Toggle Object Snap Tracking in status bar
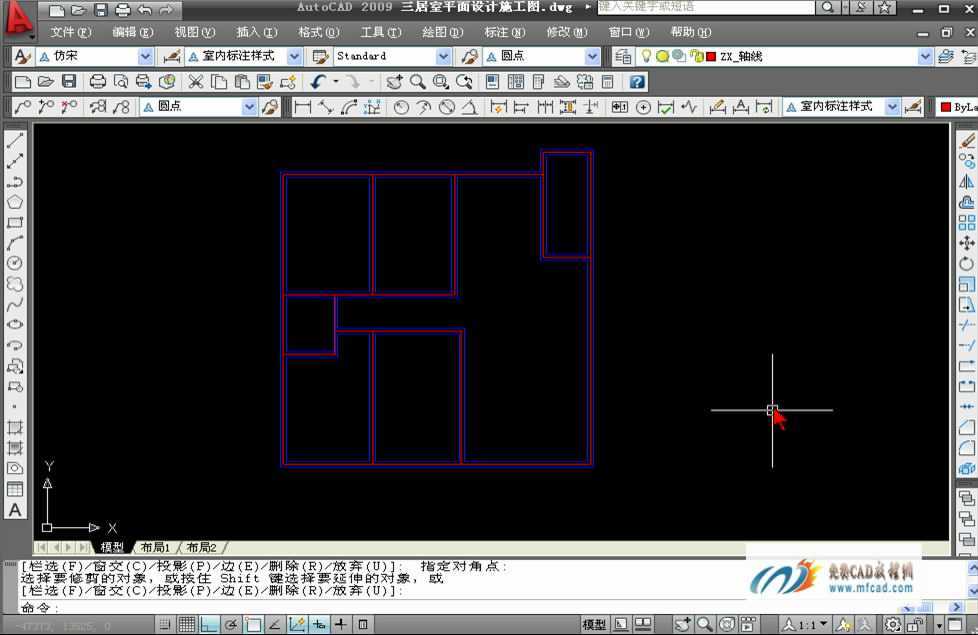Screen dimensions: 978x635 pyautogui.click(x=274, y=624)
